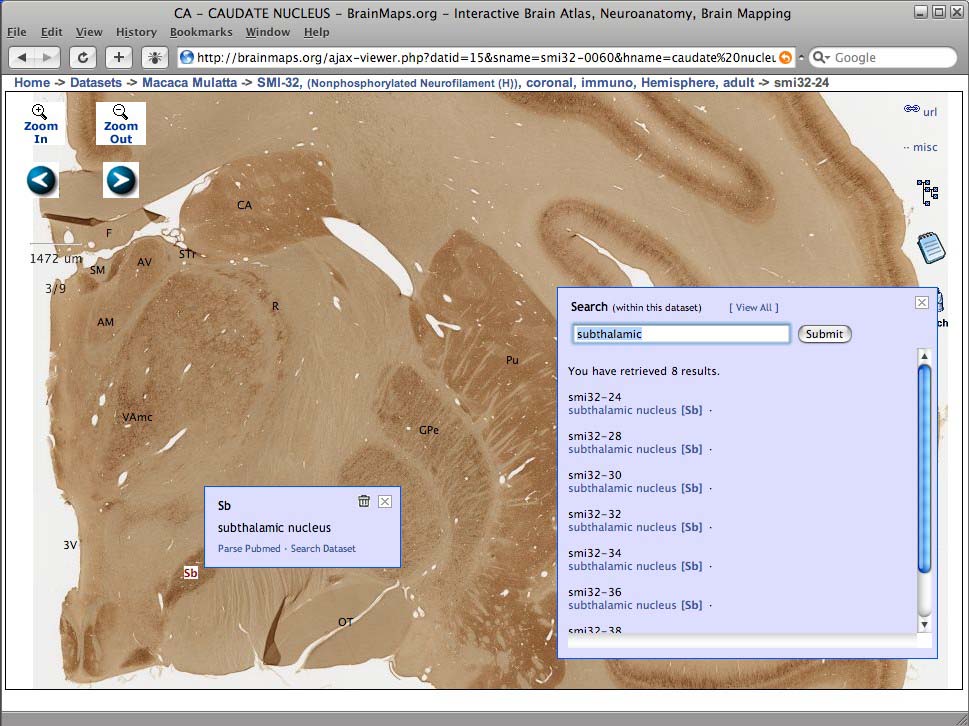Click the smi32-24 breadcrumb link
This screenshot has width=969, height=726.
pyautogui.click(x=802, y=83)
